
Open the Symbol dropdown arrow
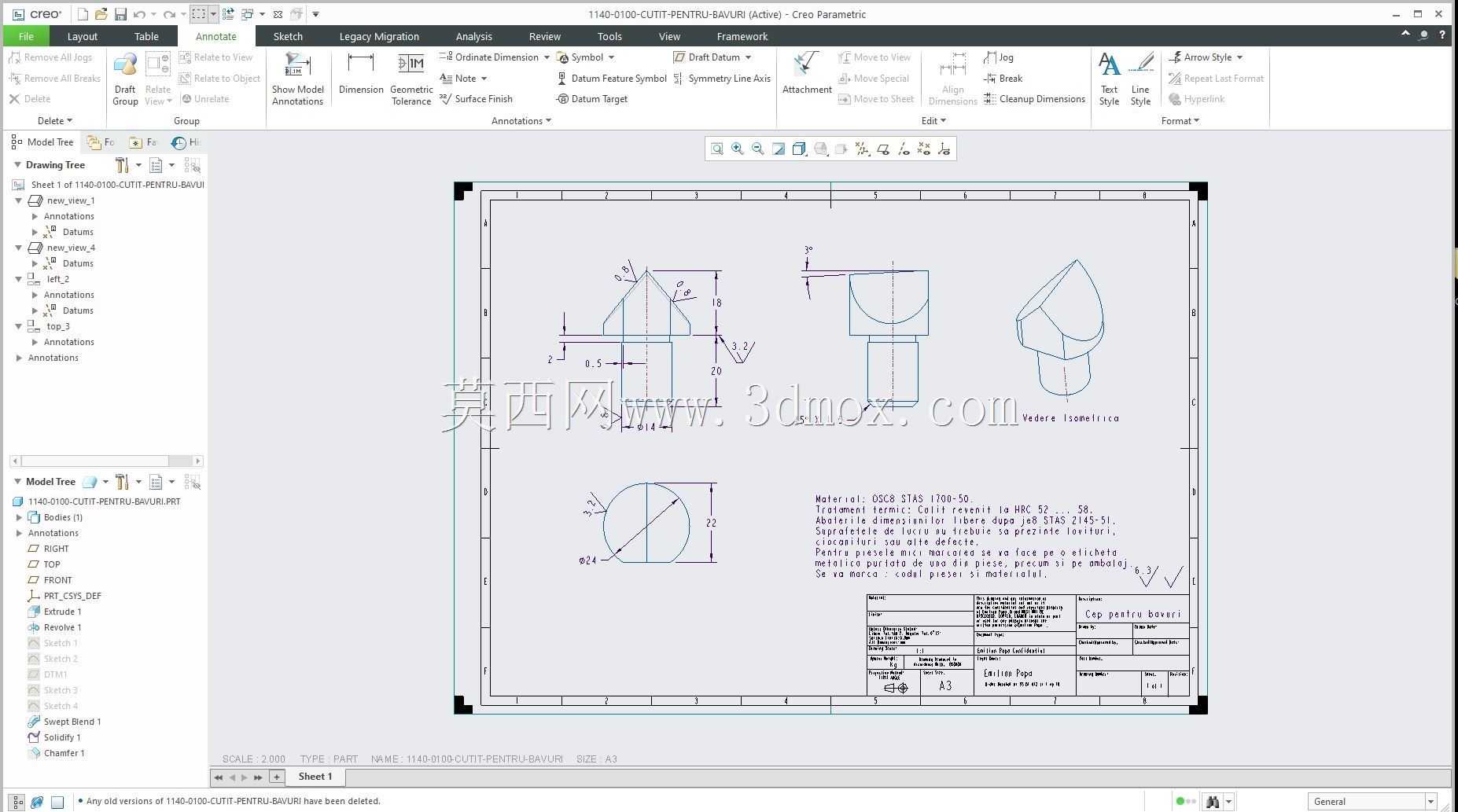(x=611, y=57)
